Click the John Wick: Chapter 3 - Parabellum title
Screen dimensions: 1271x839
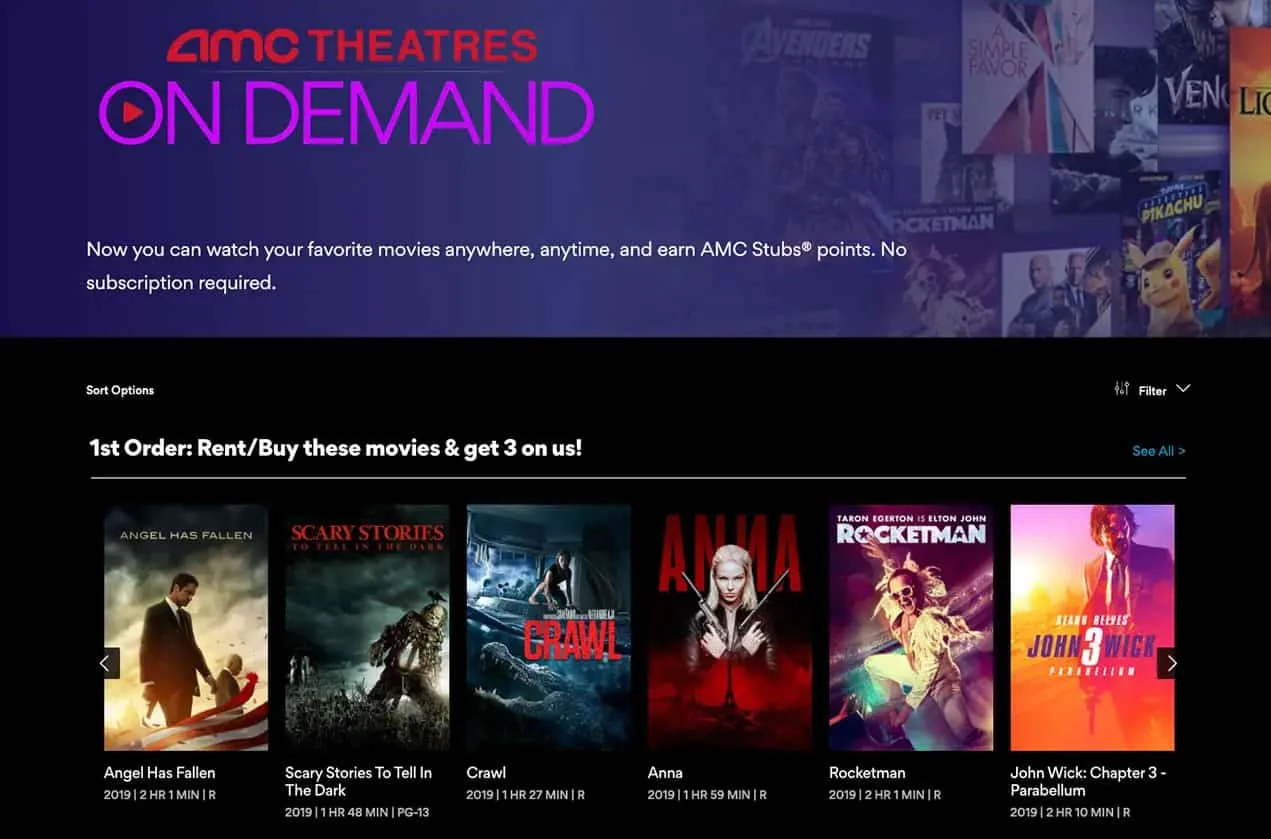click(1088, 781)
